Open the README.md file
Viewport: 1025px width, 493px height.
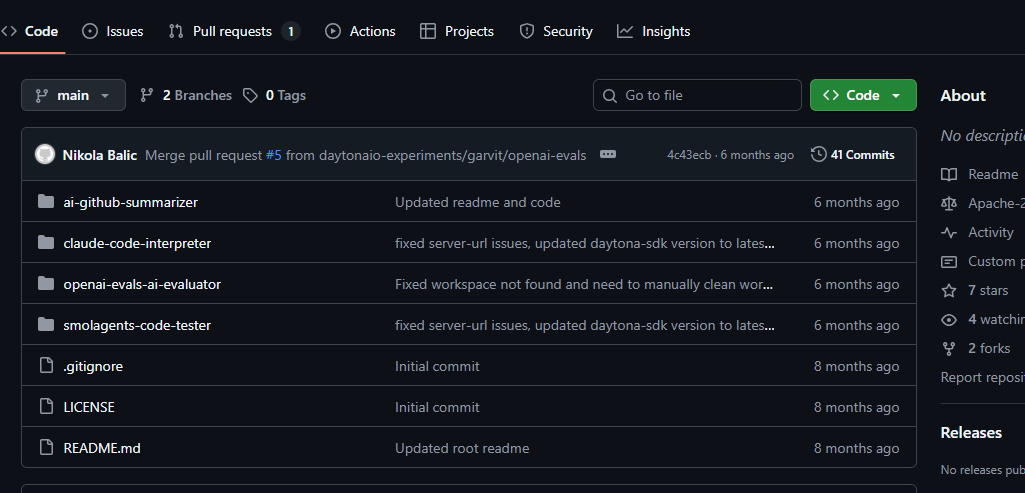[x=102, y=449]
